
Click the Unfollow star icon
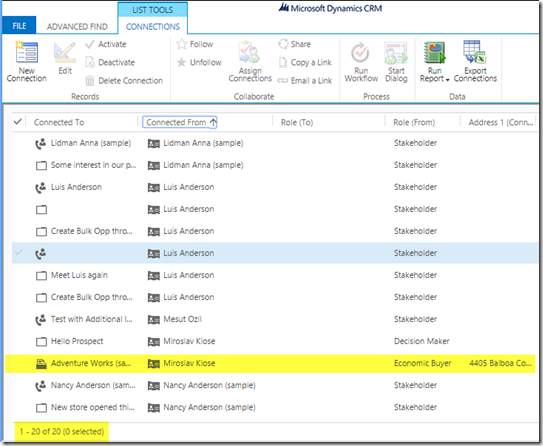click(181, 62)
